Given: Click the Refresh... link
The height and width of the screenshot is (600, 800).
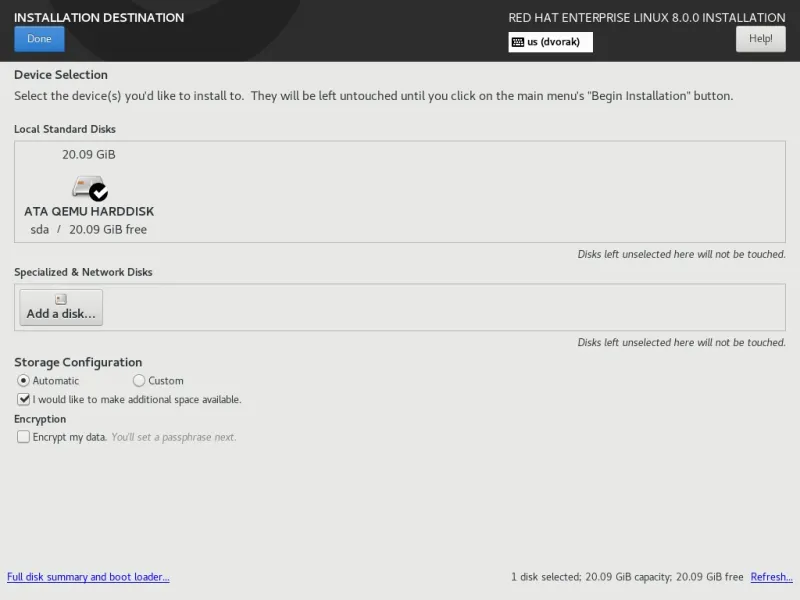Looking at the screenshot, I should click(x=771, y=577).
